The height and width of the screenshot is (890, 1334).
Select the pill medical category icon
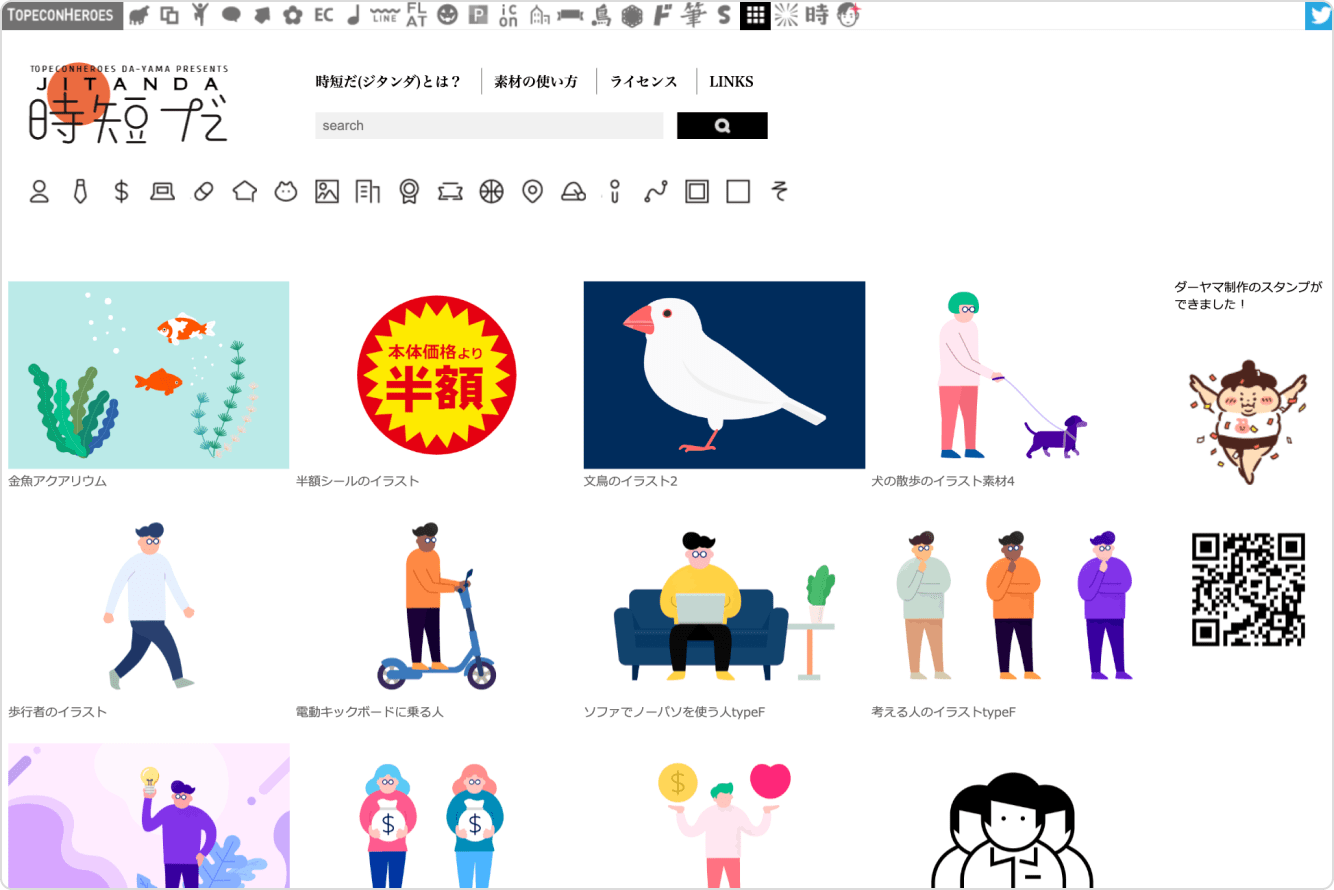(203, 191)
